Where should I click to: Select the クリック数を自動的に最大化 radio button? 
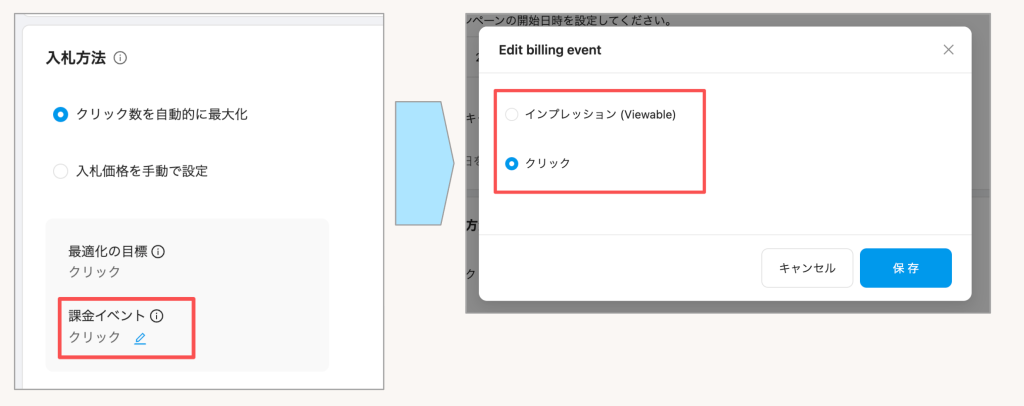[x=60, y=114]
